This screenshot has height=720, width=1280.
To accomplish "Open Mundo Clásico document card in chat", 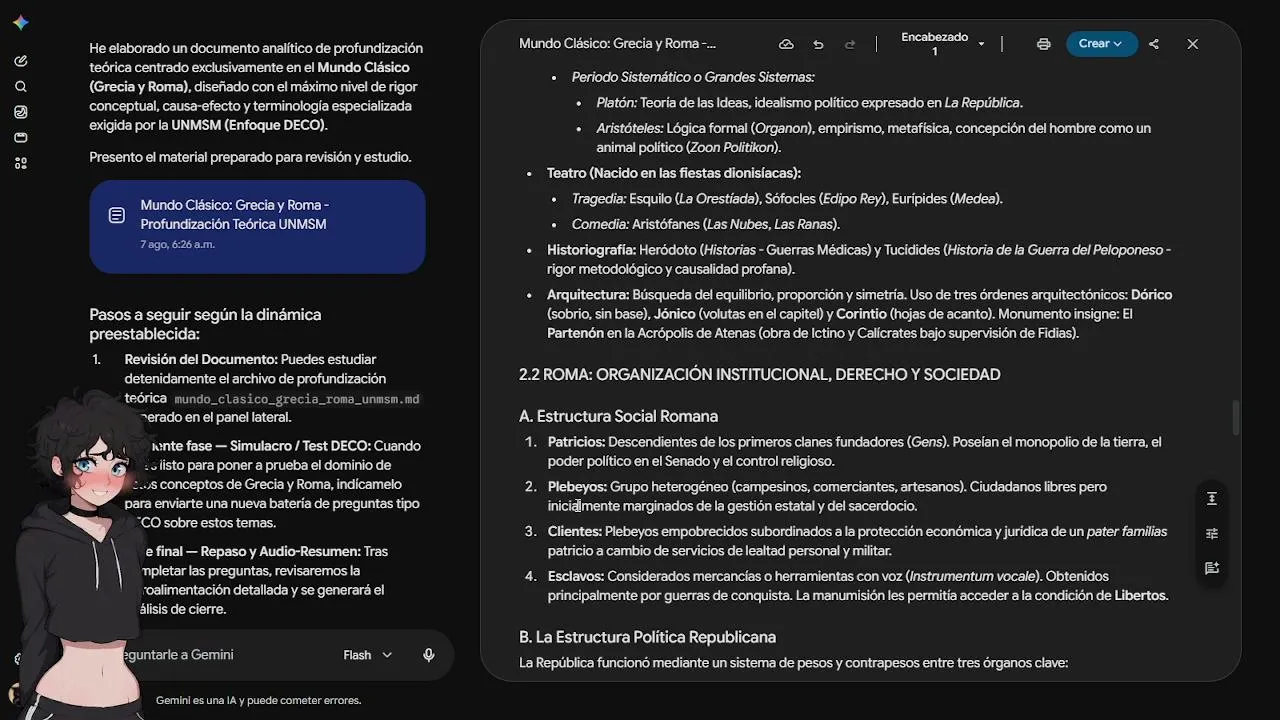I will [x=257, y=227].
